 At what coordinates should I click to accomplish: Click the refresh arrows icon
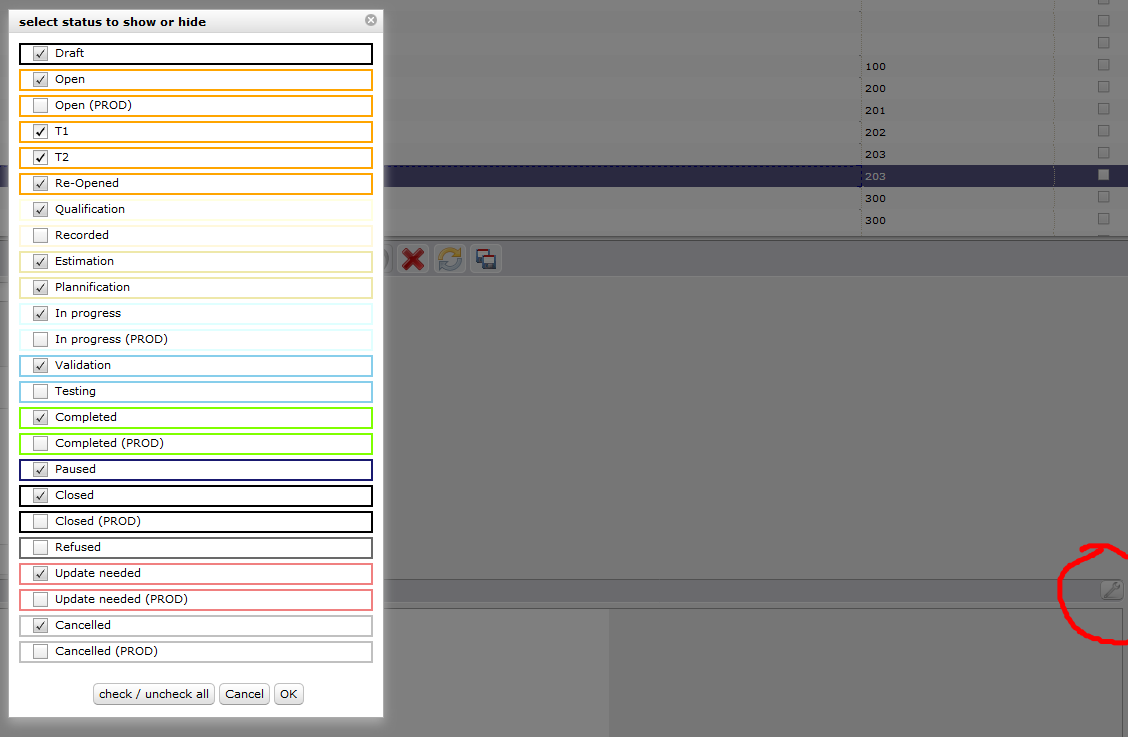pyautogui.click(x=450, y=260)
